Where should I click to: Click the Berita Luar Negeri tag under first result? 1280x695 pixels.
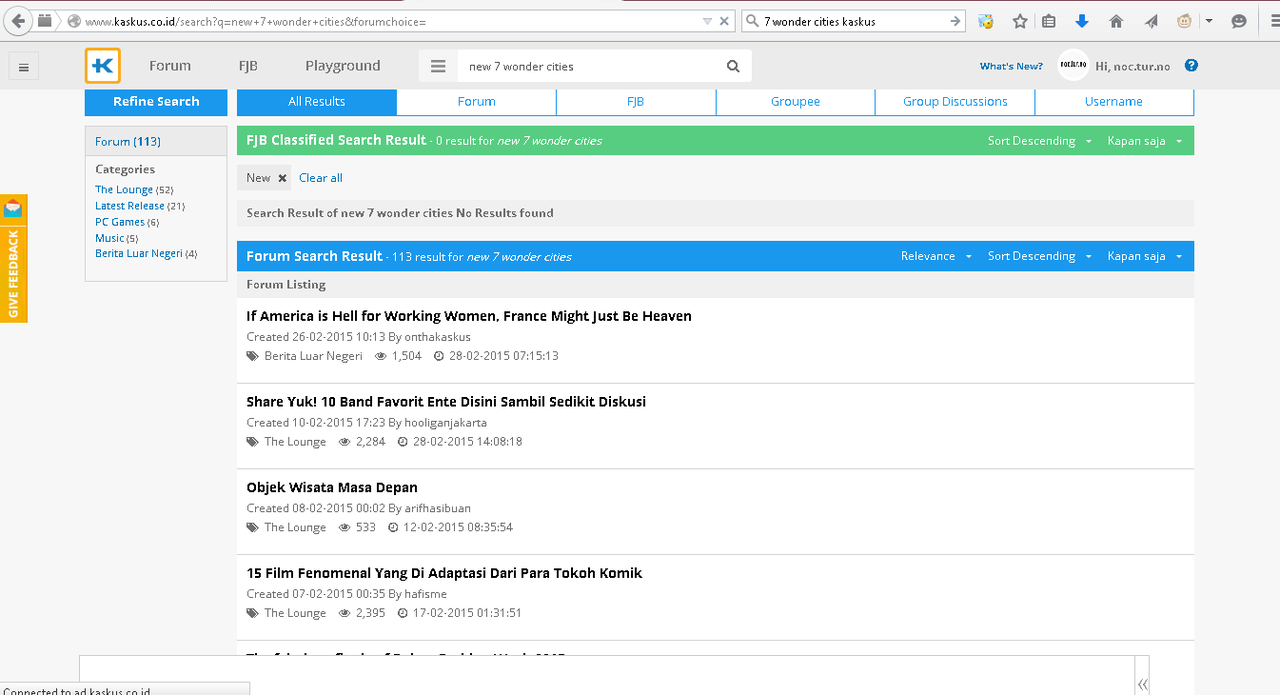(313, 356)
